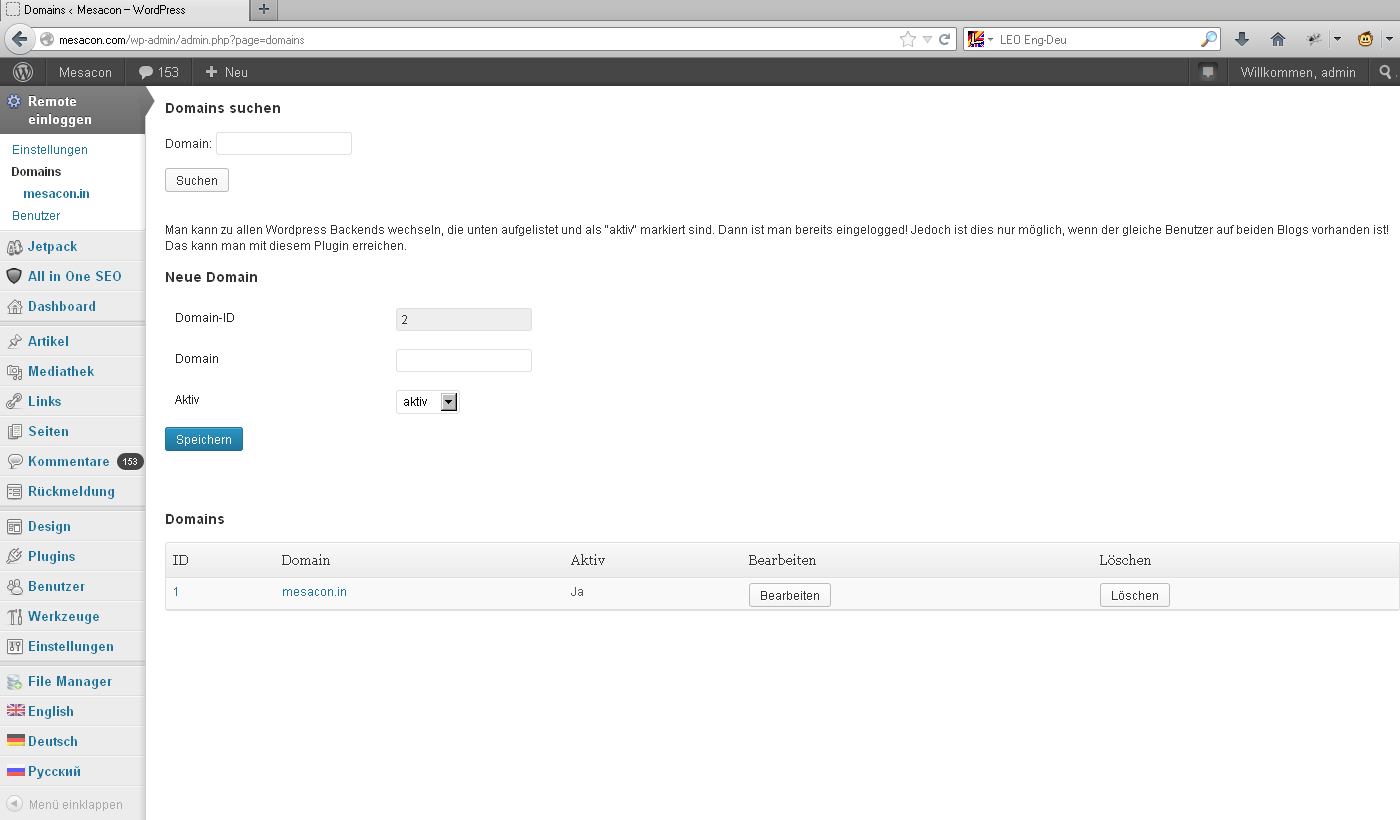
Task: Open Einstellungen in main admin menu
Action: pos(71,647)
